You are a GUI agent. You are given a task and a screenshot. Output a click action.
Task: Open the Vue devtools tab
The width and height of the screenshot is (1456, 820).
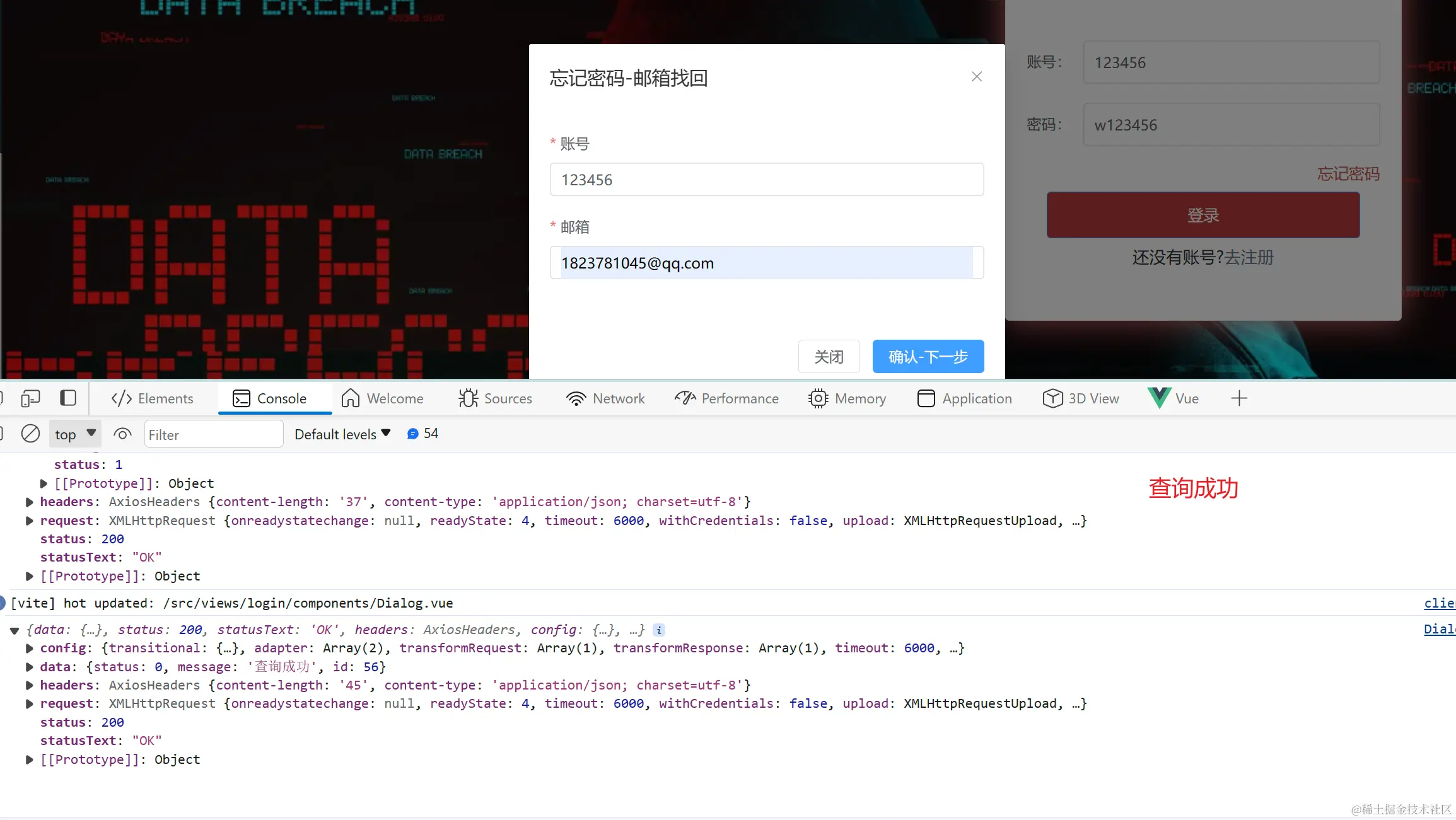pos(1174,398)
